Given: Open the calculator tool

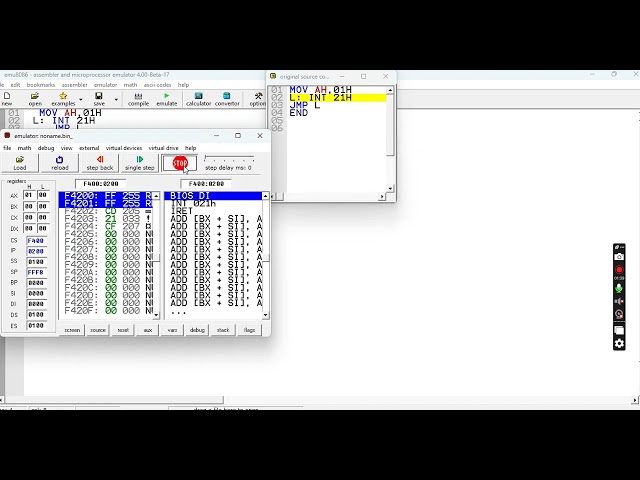Looking at the screenshot, I should coord(198,98).
